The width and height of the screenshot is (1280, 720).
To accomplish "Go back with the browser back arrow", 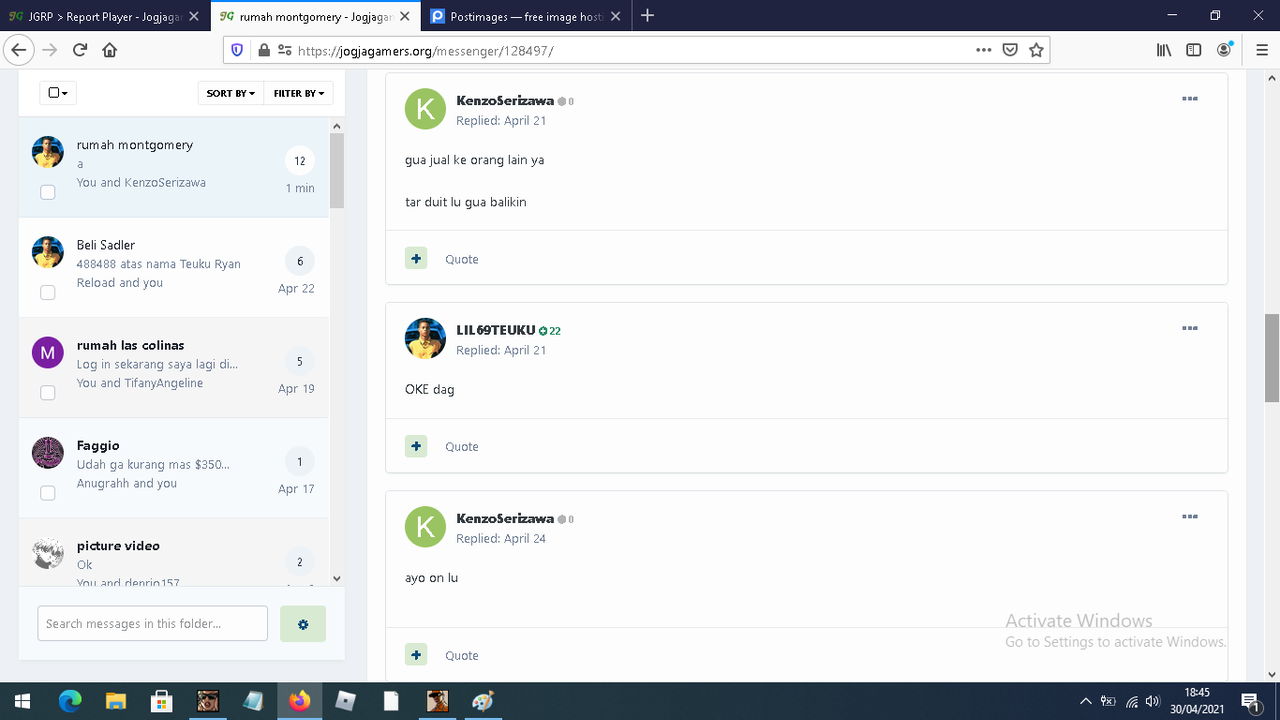I will (x=18, y=50).
